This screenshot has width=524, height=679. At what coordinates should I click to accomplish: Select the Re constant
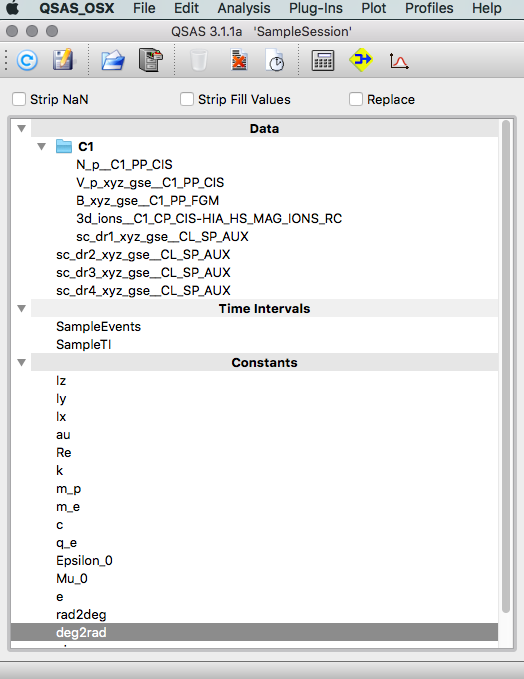point(64,453)
